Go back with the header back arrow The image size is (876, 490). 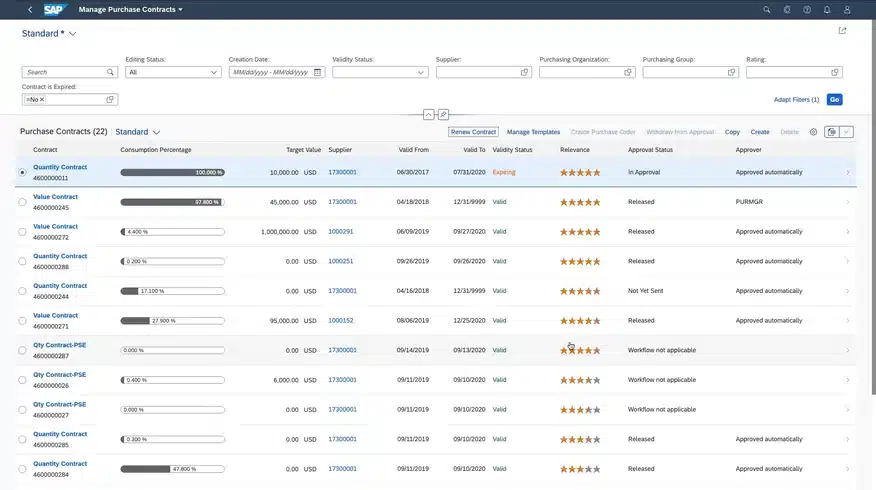(x=30, y=9)
